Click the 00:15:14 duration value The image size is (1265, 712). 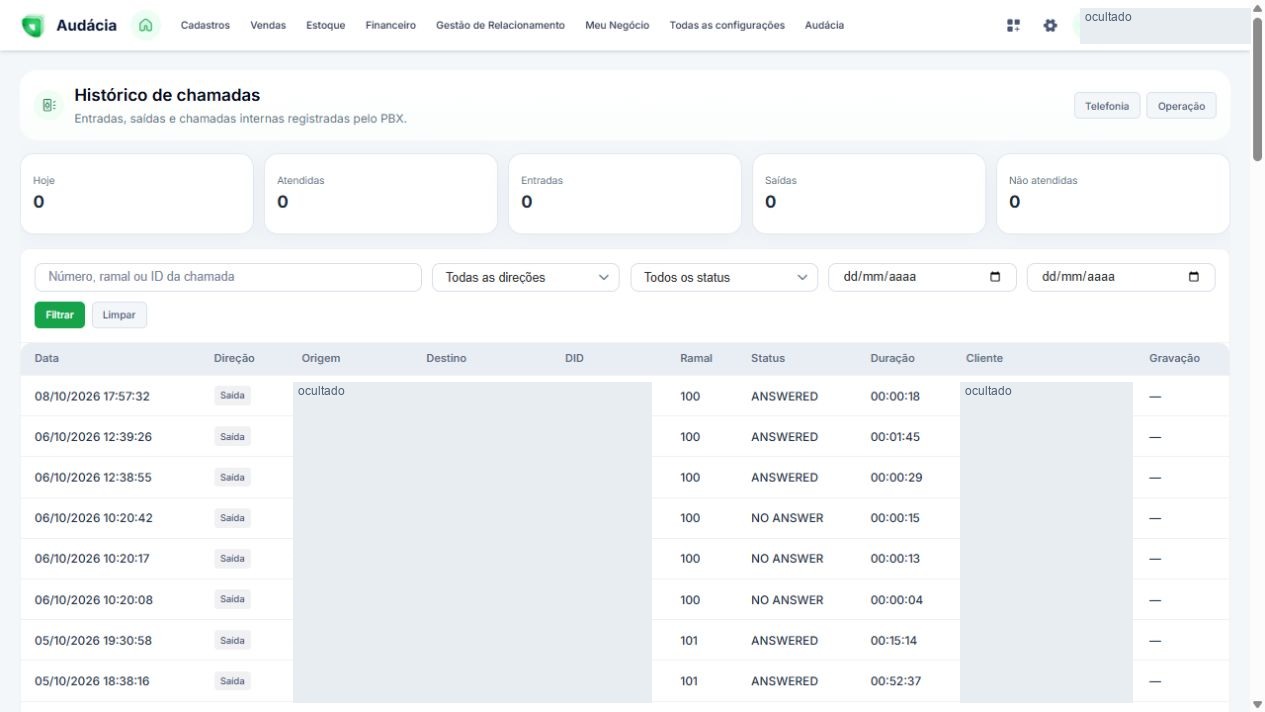[x=894, y=640]
